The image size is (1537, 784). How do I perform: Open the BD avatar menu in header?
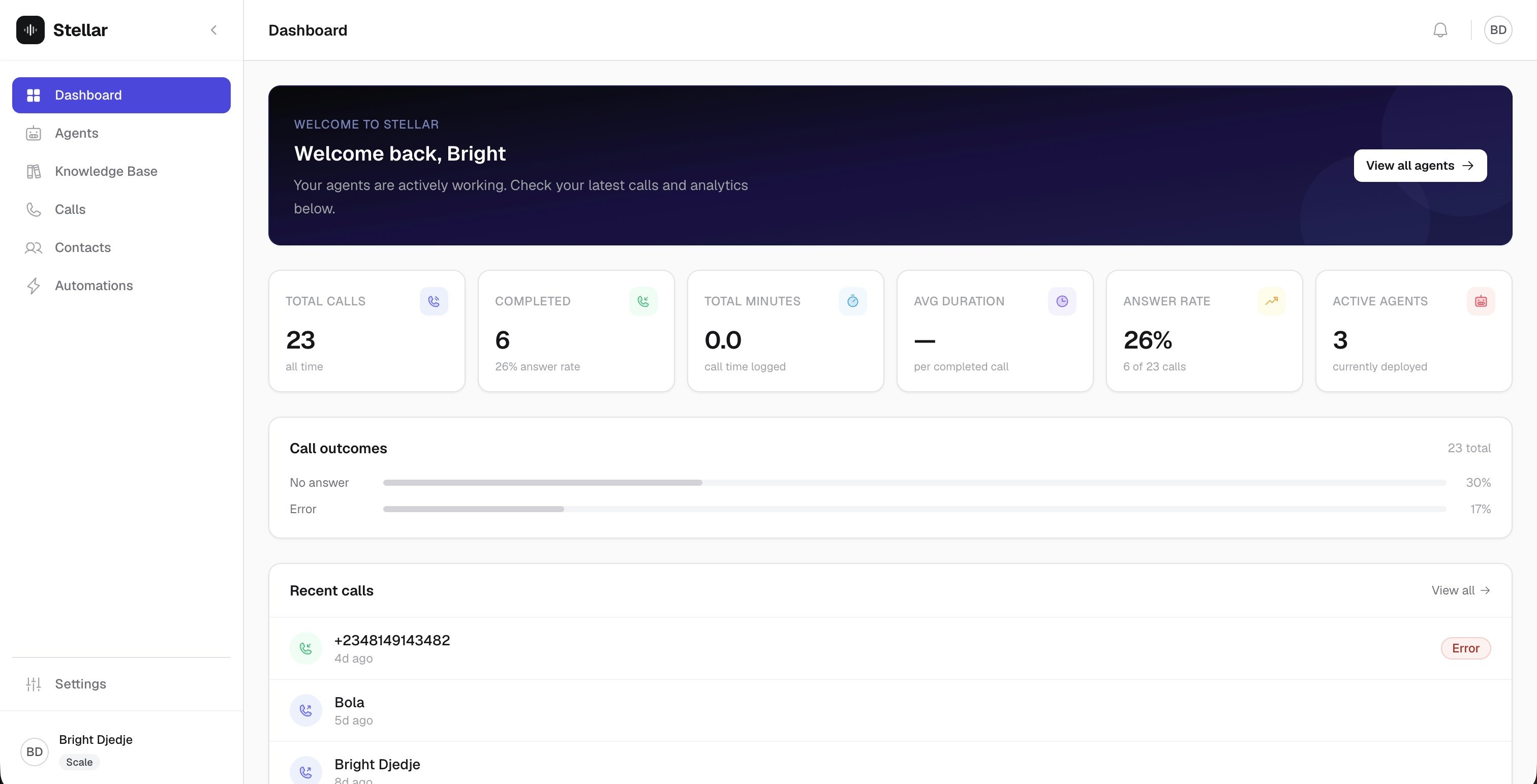(x=1498, y=30)
